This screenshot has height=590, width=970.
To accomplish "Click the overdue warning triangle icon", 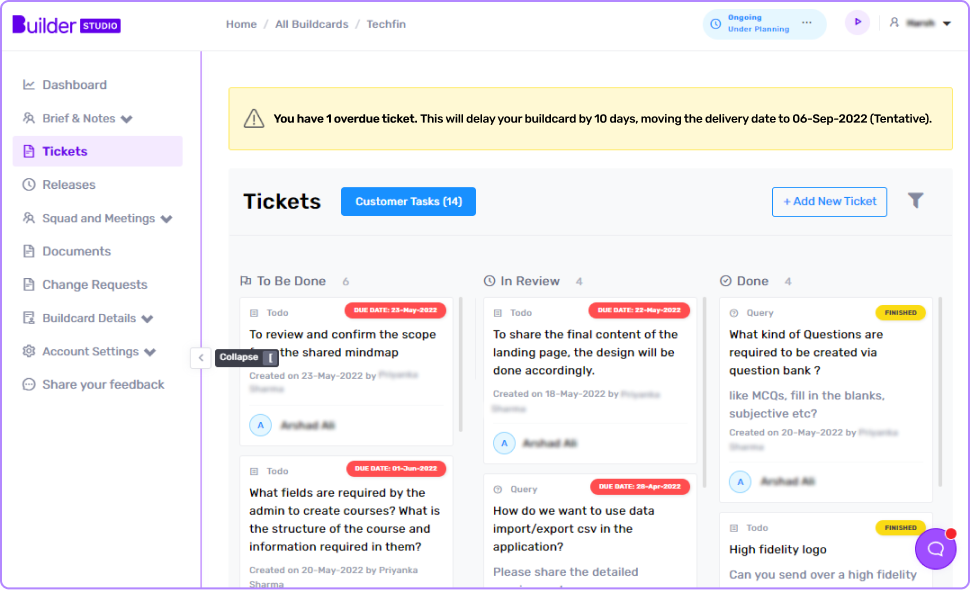I will pyautogui.click(x=254, y=118).
